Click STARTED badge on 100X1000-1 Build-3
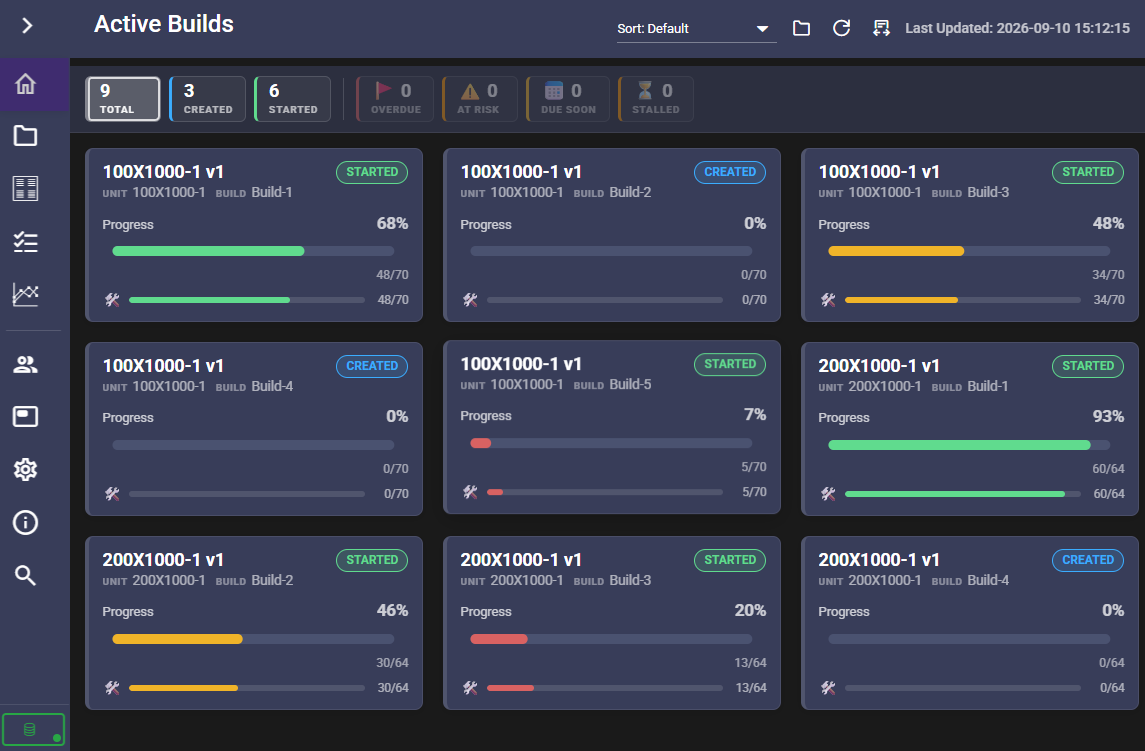The width and height of the screenshot is (1145, 751). (x=1087, y=172)
